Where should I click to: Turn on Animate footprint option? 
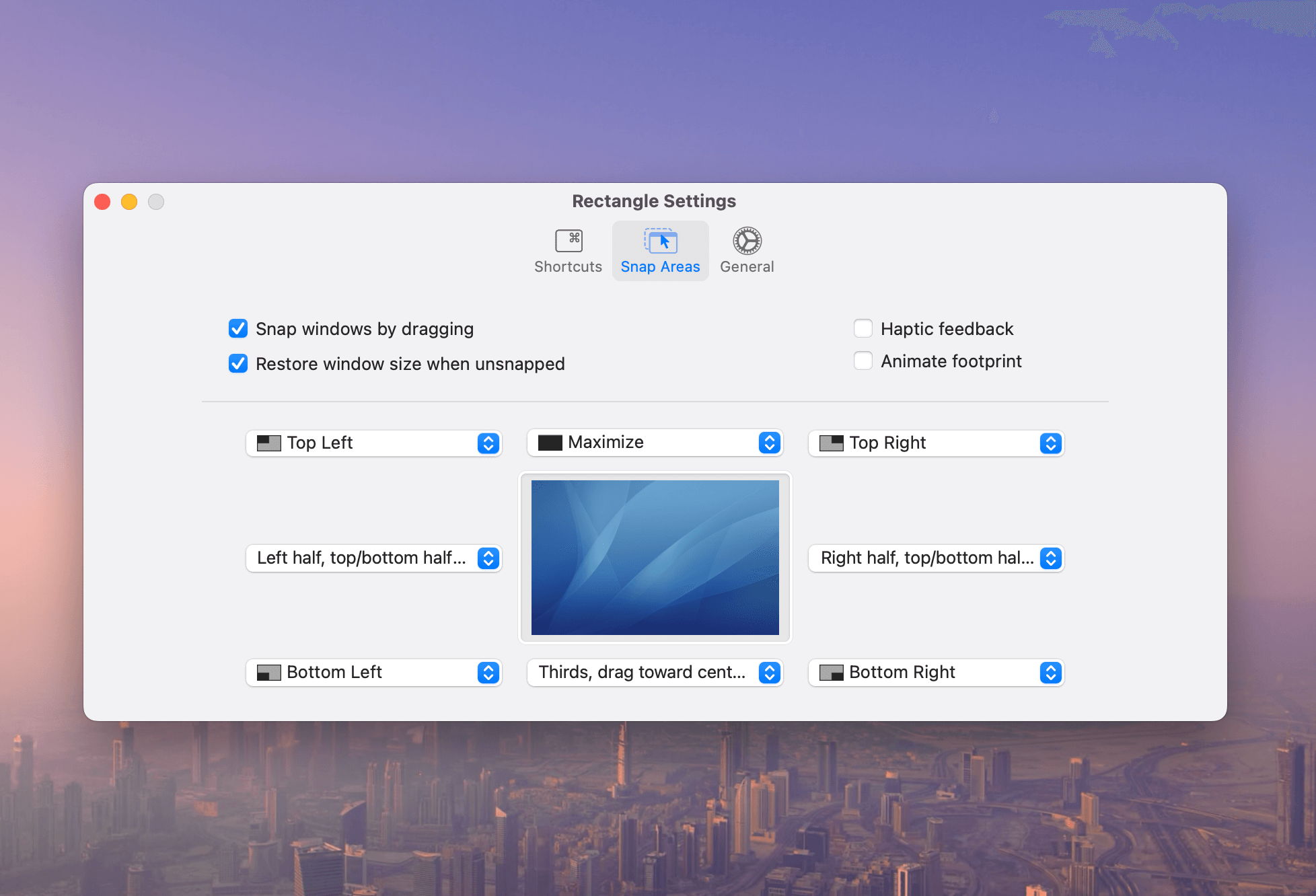coord(863,361)
